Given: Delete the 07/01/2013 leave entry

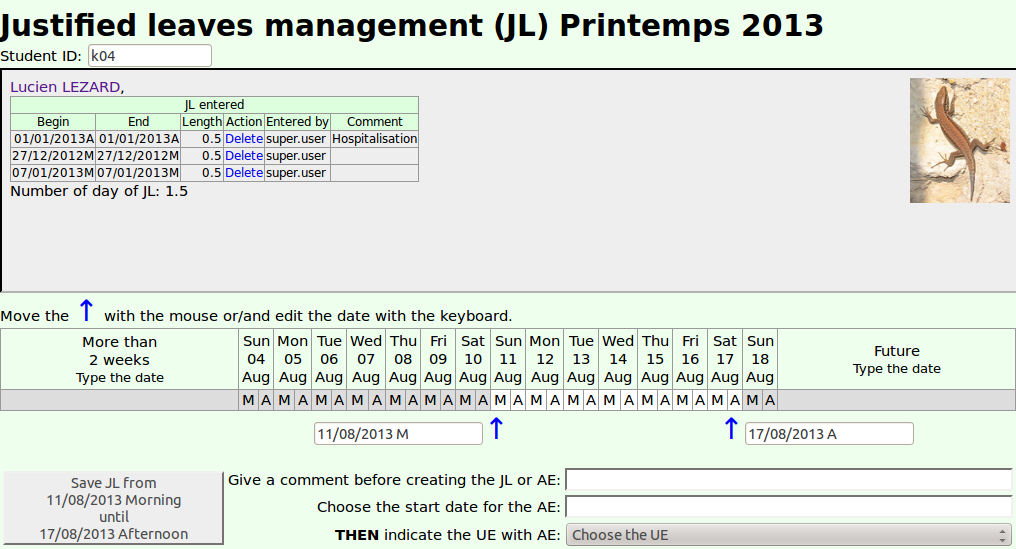Looking at the screenshot, I should point(244,173).
